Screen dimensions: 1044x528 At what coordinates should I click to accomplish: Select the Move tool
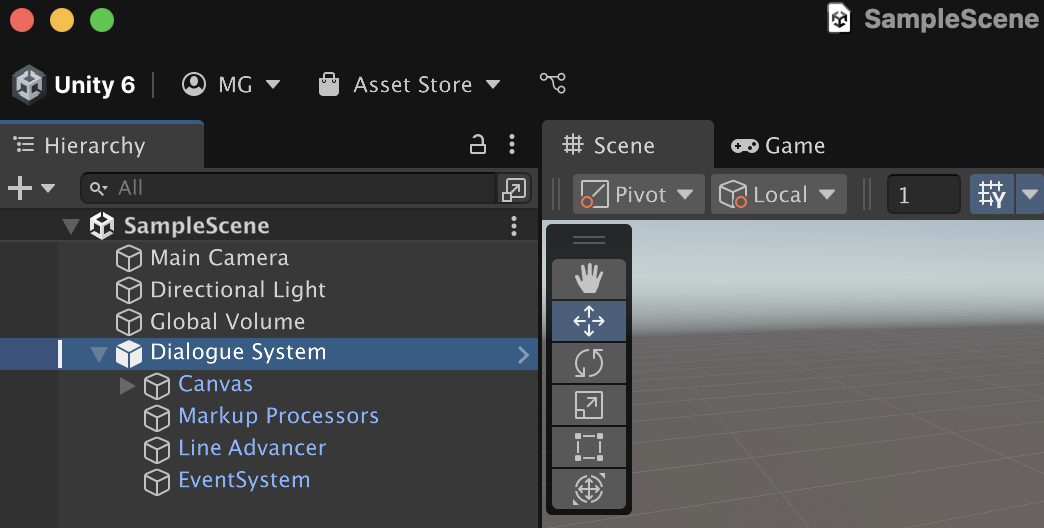point(589,321)
